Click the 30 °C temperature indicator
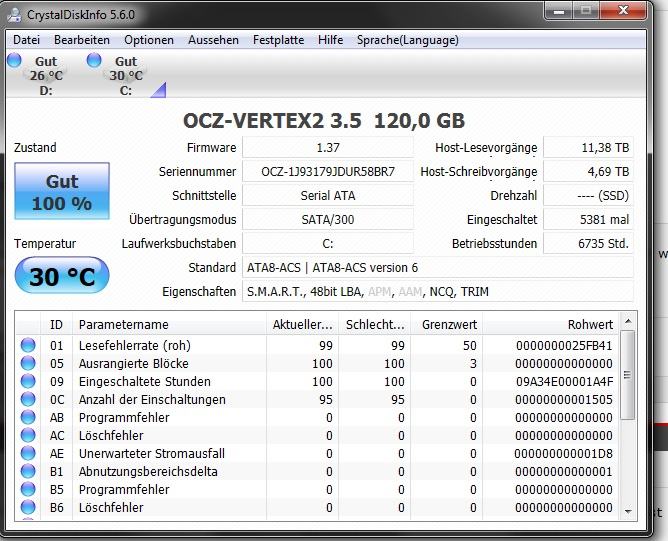 coord(62,275)
